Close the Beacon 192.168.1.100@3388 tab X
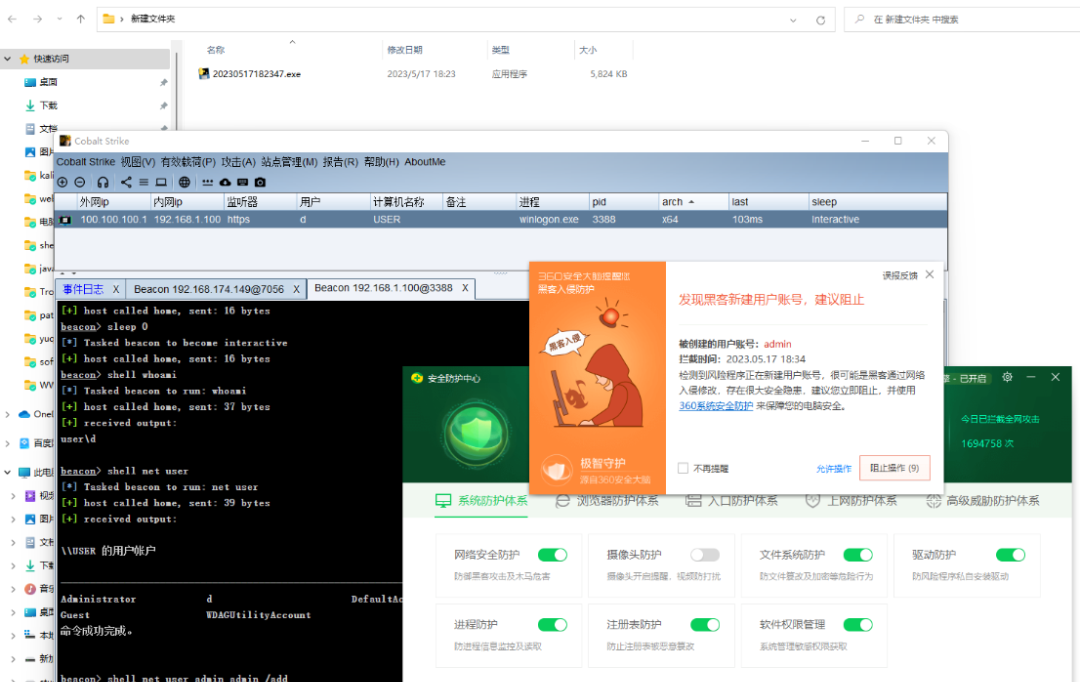The width and height of the screenshot is (1080, 682). 465,288
